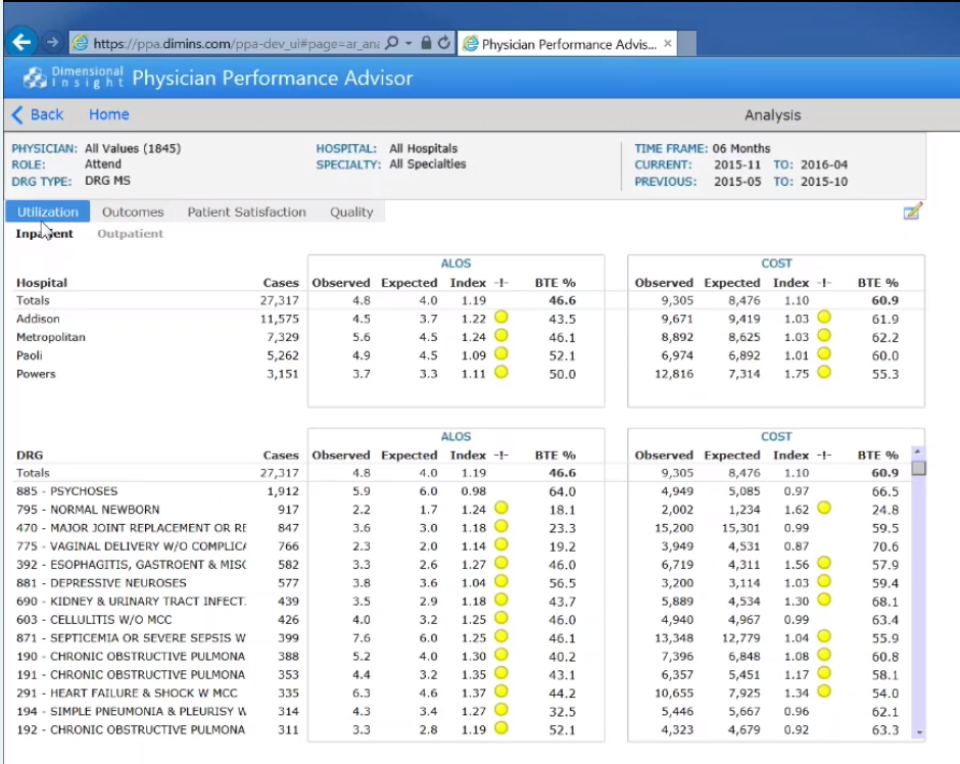Viewport: 960px width, 764px height.
Task: Click the search magnifier icon in address bar
Action: (392, 43)
